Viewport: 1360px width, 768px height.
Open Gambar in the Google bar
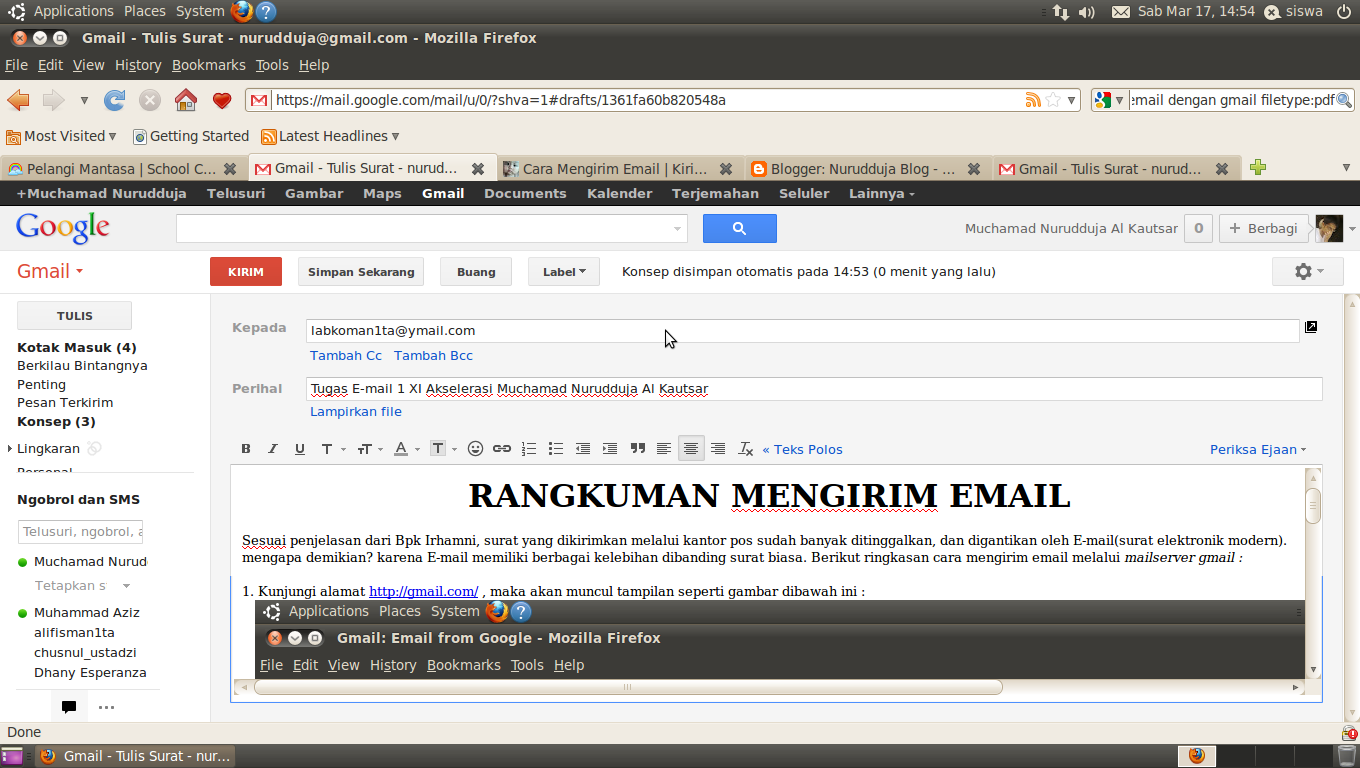coord(314,194)
